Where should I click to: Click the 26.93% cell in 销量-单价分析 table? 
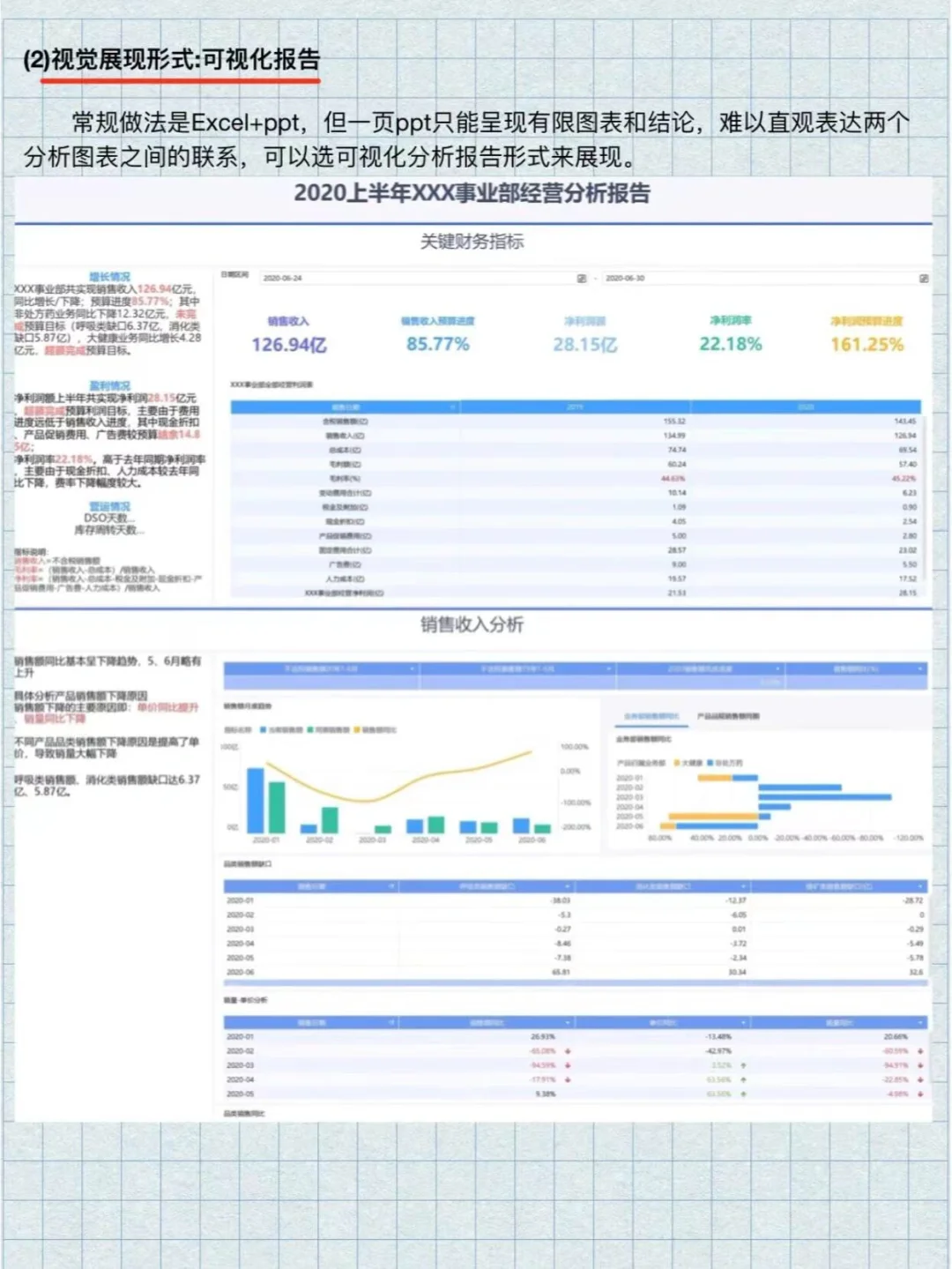(x=544, y=1037)
